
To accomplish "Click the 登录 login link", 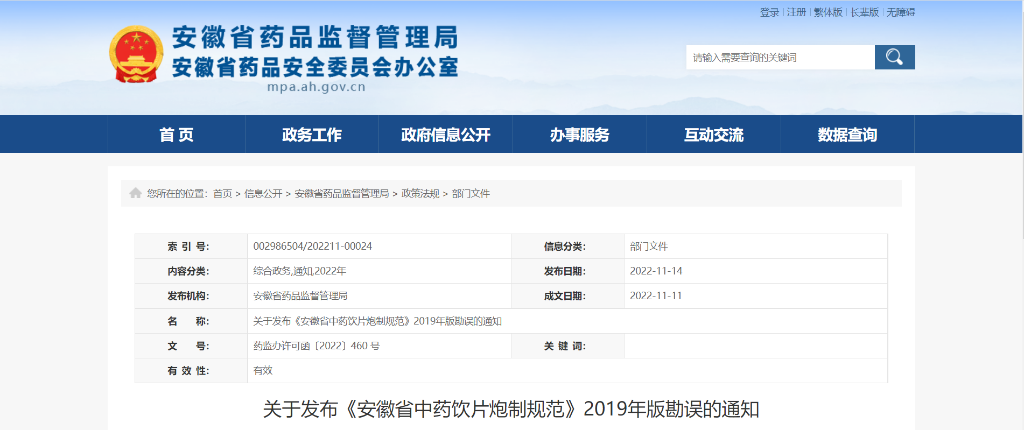I will (769, 12).
